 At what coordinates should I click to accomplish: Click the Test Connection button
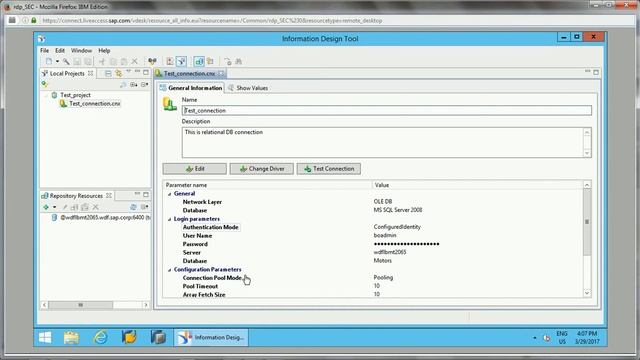pos(329,169)
